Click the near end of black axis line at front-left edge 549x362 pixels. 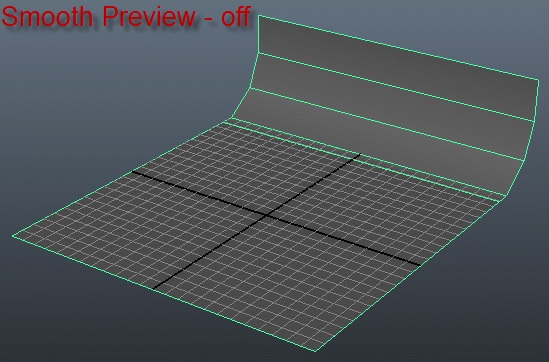pyautogui.click(x=153, y=289)
